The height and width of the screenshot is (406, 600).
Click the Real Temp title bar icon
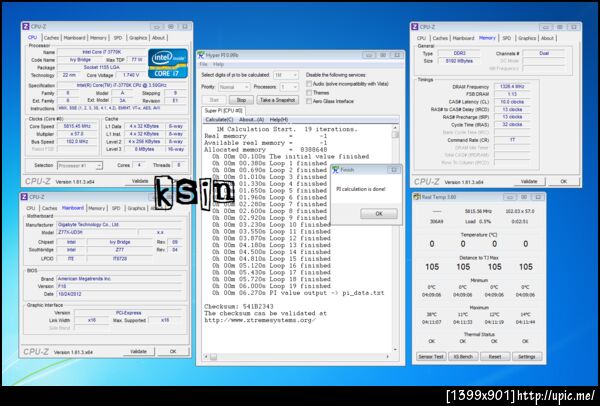coord(417,197)
